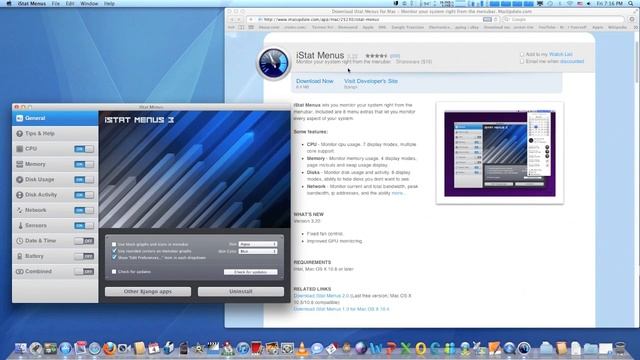Open iTunes from the Dock
The height and width of the screenshot is (360, 640).
click(242, 348)
